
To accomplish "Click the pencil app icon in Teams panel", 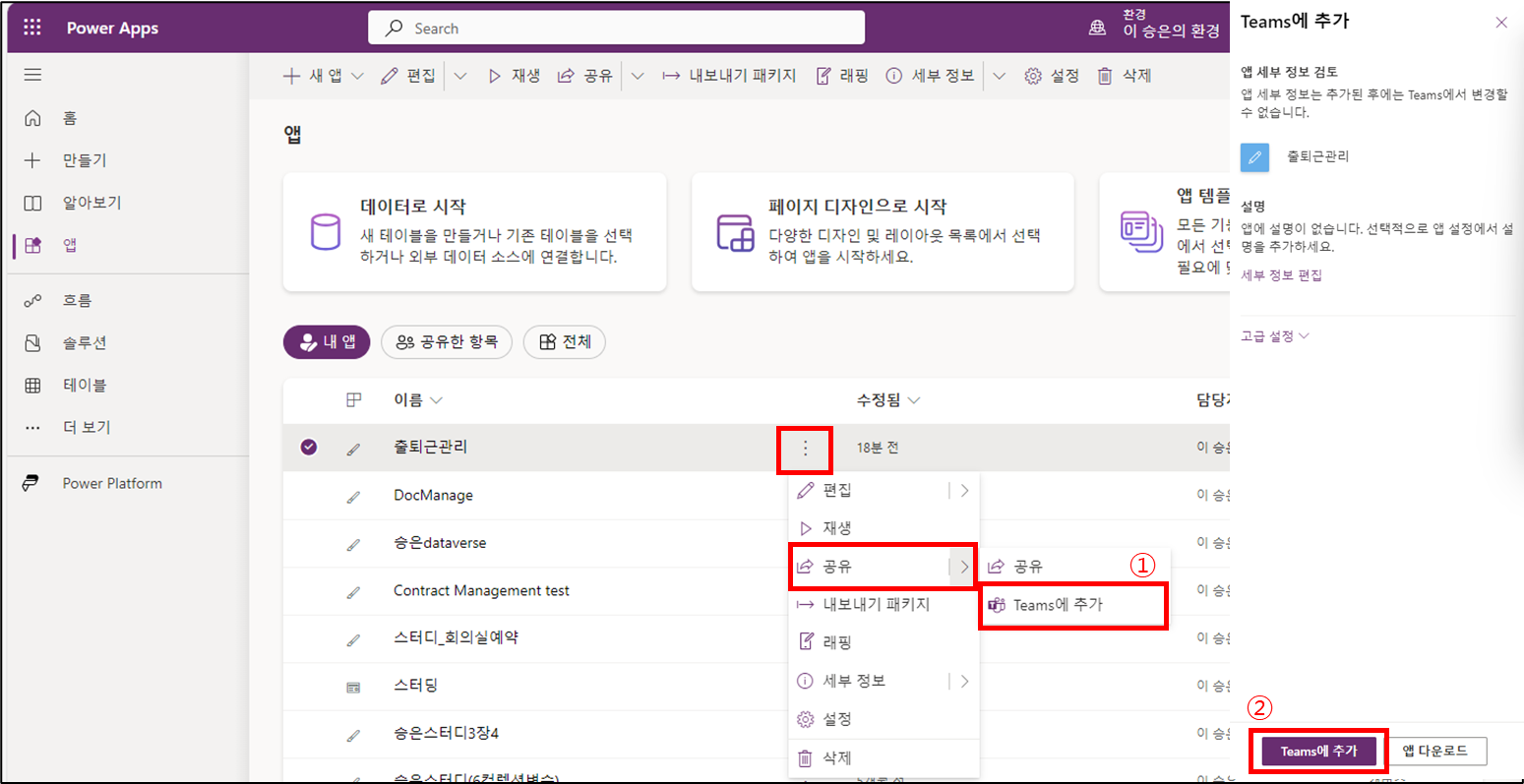I will click(x=1254, y=156).
